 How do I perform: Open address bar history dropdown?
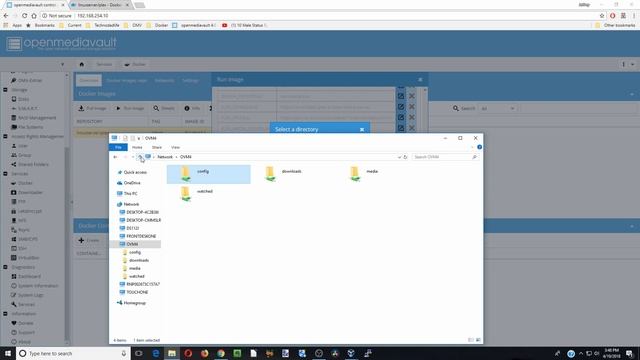coord(400,157)
